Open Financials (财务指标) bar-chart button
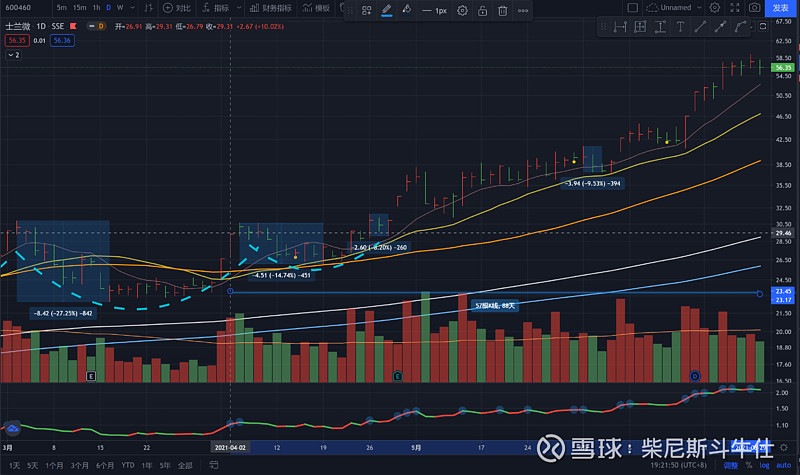Screen dimensions: 800x475 coord(270,8)
